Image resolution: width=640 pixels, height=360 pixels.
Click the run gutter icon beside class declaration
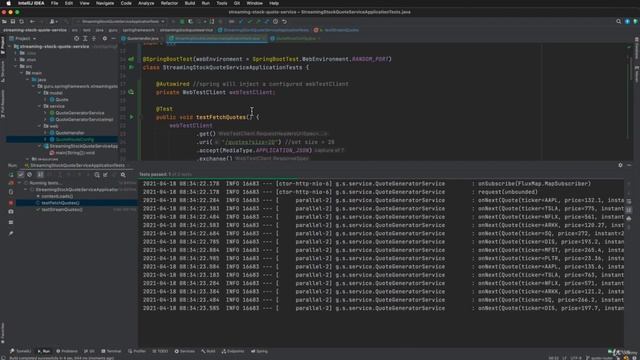coord(131,67)
